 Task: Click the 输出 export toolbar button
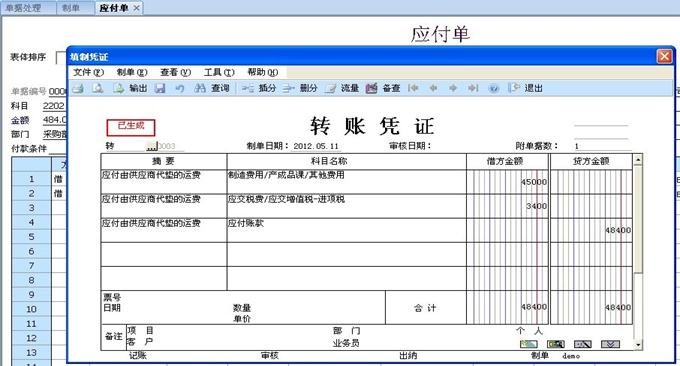(130, 88)
